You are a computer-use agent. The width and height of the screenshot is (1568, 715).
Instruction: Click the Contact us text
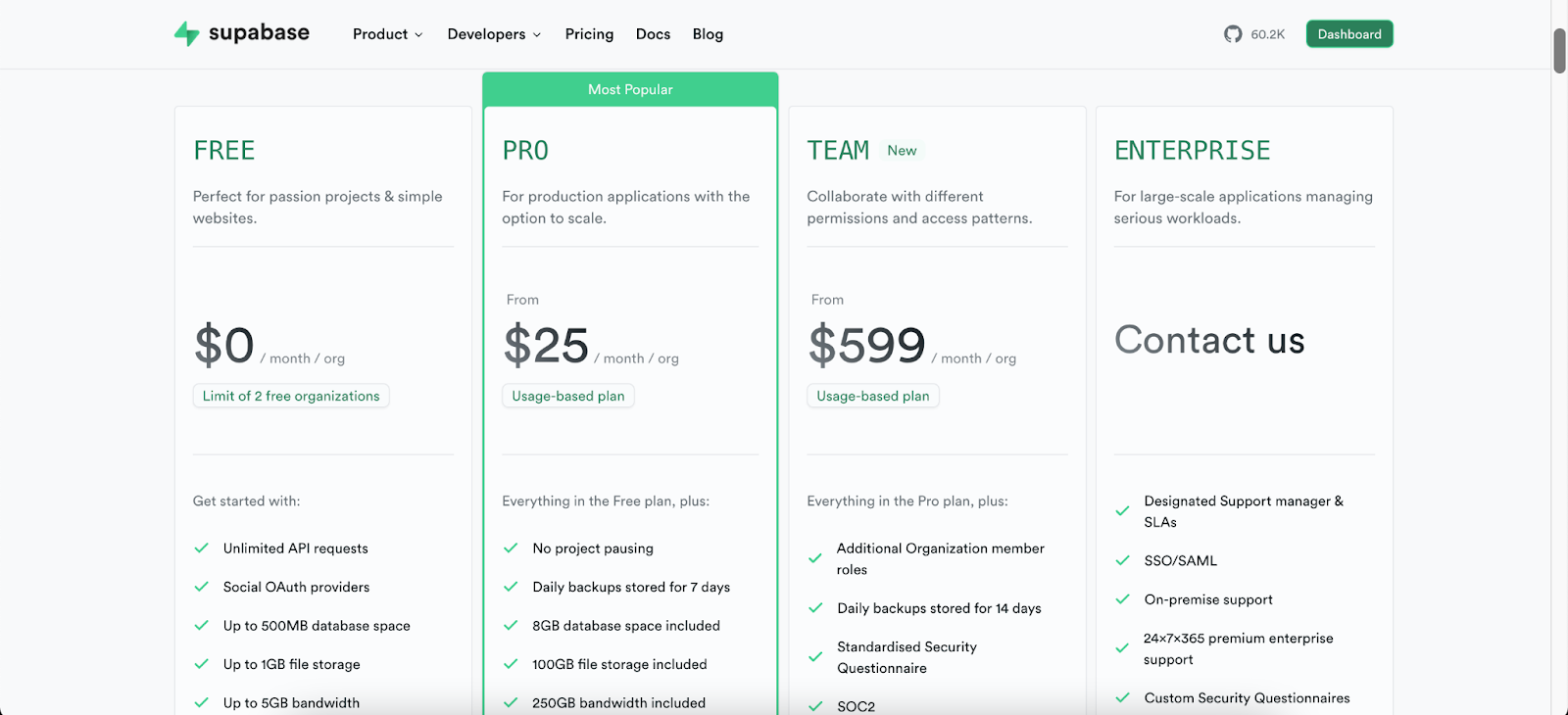point(1209,341)
